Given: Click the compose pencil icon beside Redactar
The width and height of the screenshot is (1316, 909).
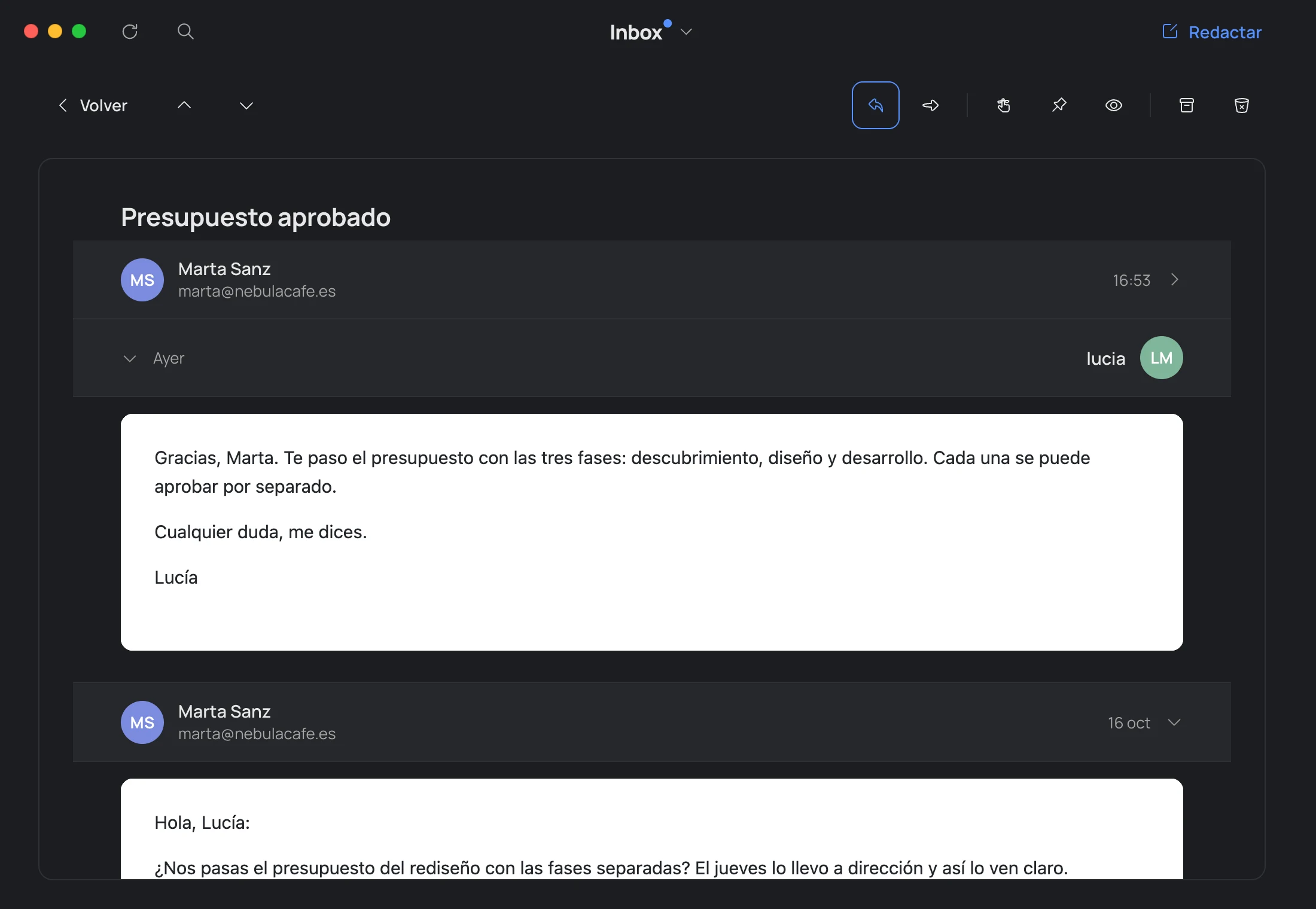Looking at the screenshot, I should tap(1170, 31).
